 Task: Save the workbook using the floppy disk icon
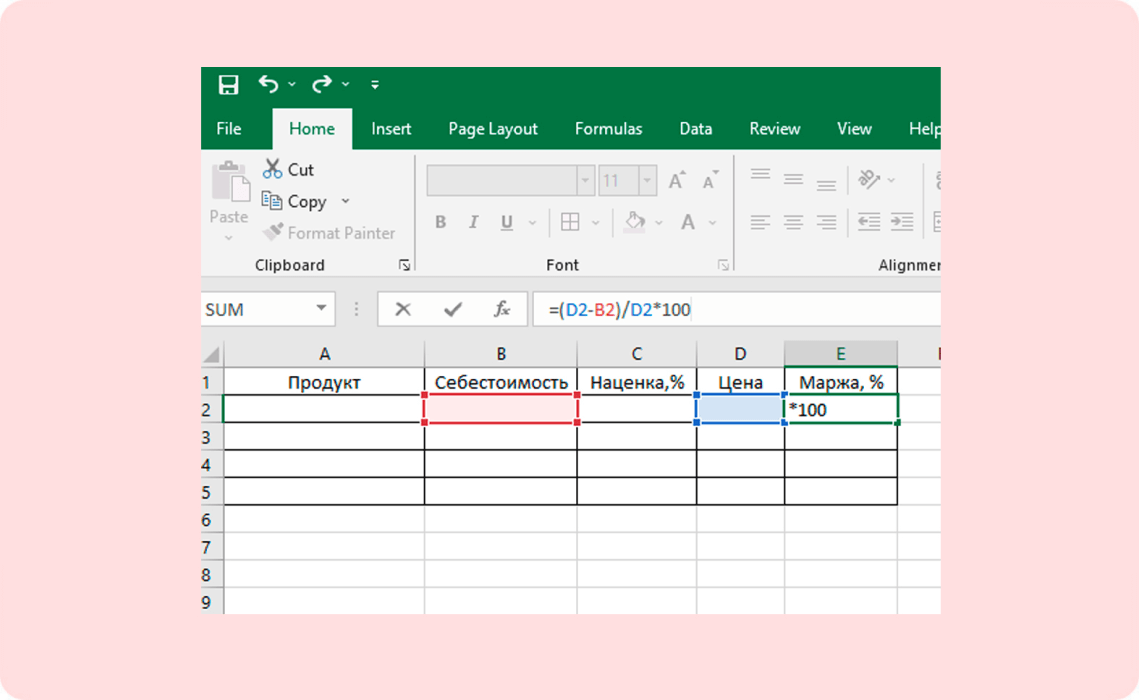(x=229, y=85)
